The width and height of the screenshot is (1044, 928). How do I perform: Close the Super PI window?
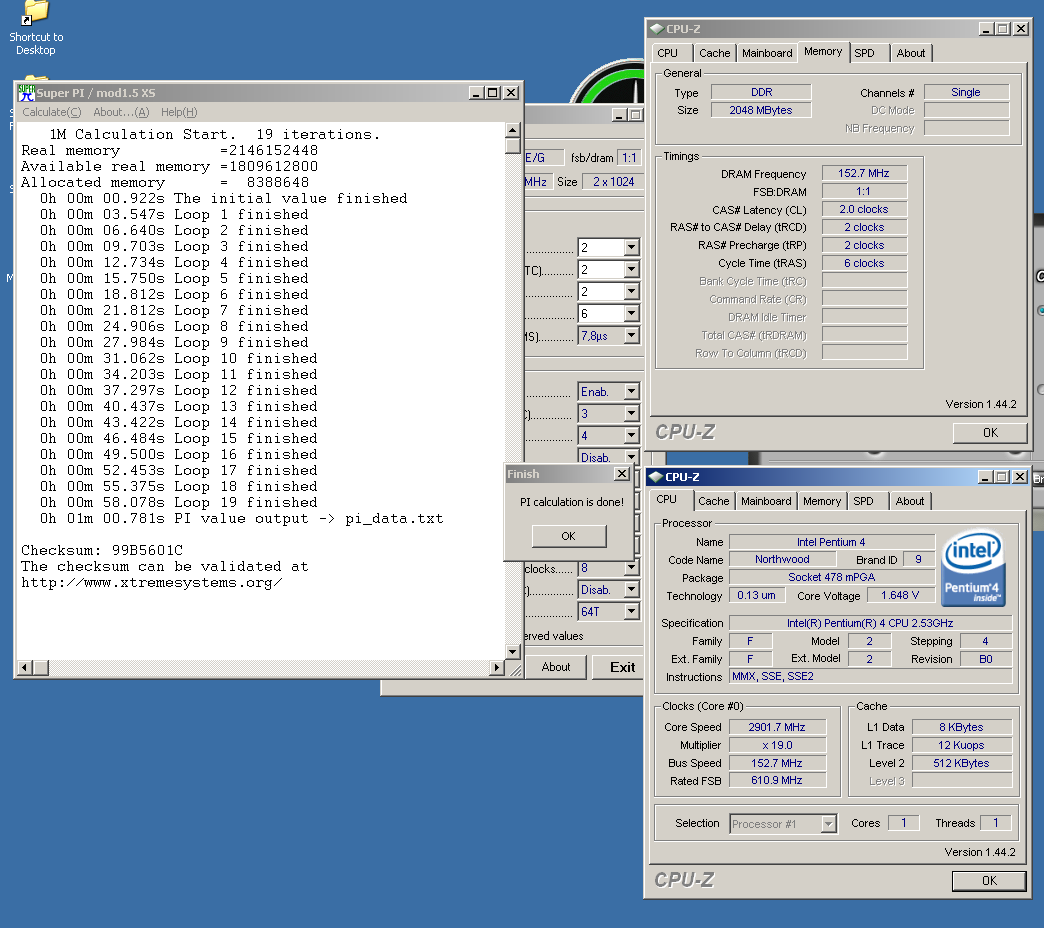pos(511,93)
